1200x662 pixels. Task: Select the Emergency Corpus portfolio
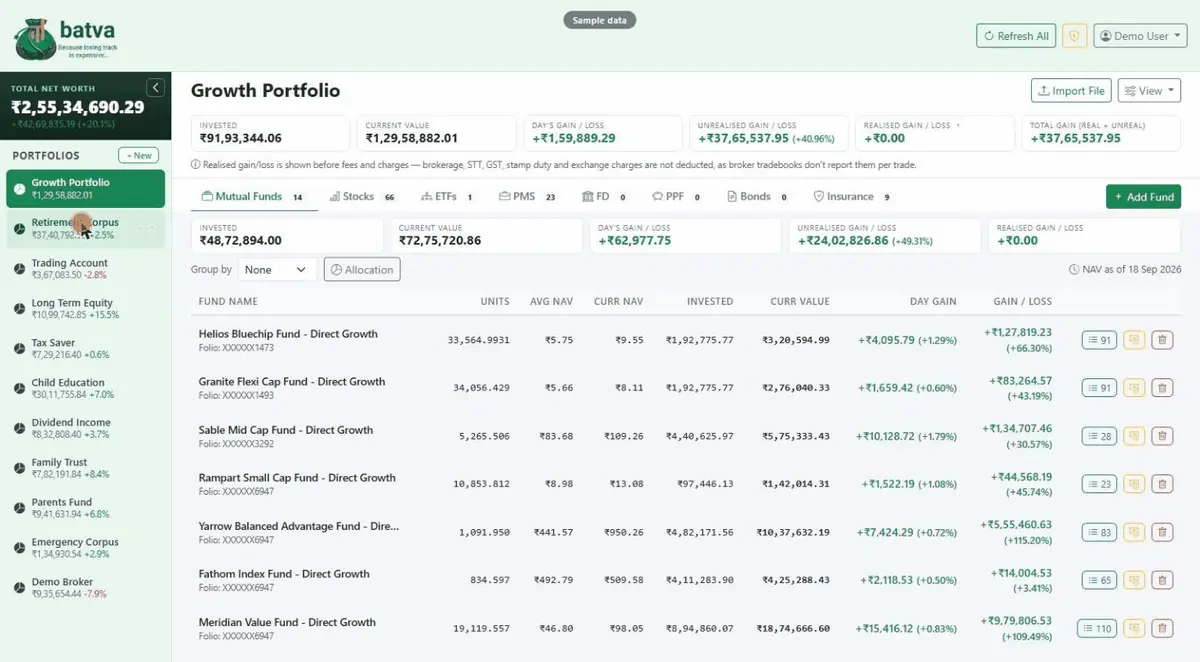(x=85, y=548)
